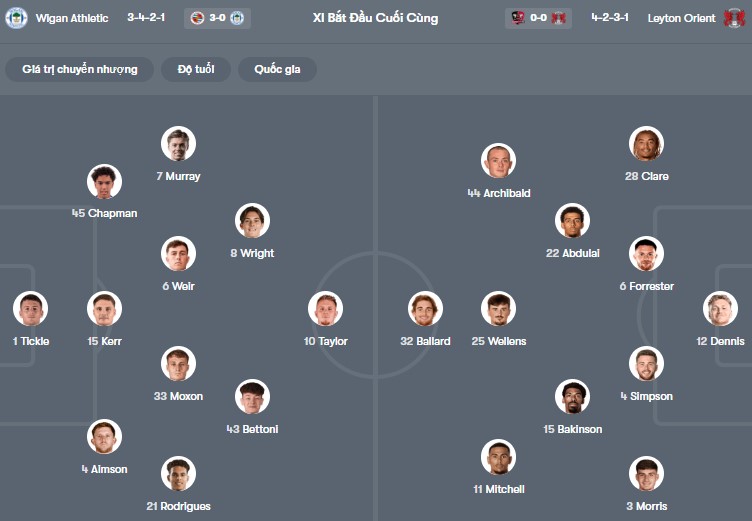Click goalkeeper Tickle's player photo
Screen dimensions: 752x521
coord(31,309)
